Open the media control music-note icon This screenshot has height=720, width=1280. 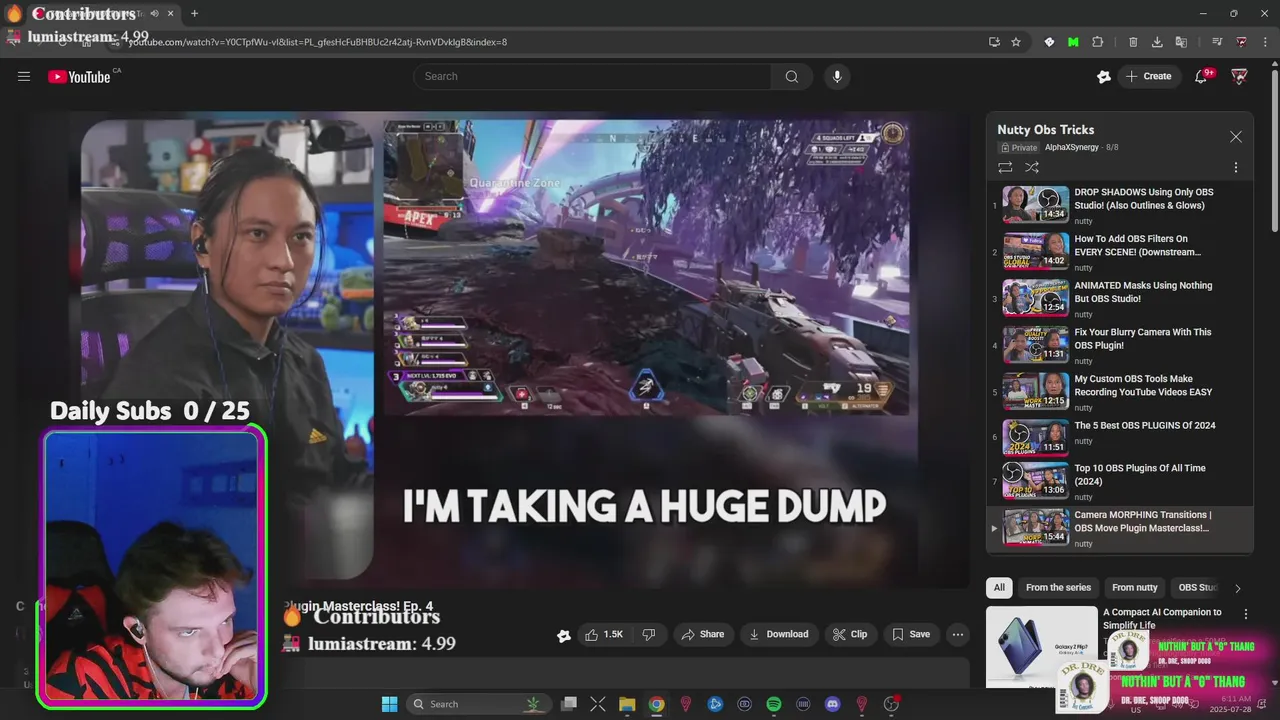(1217, 42)
